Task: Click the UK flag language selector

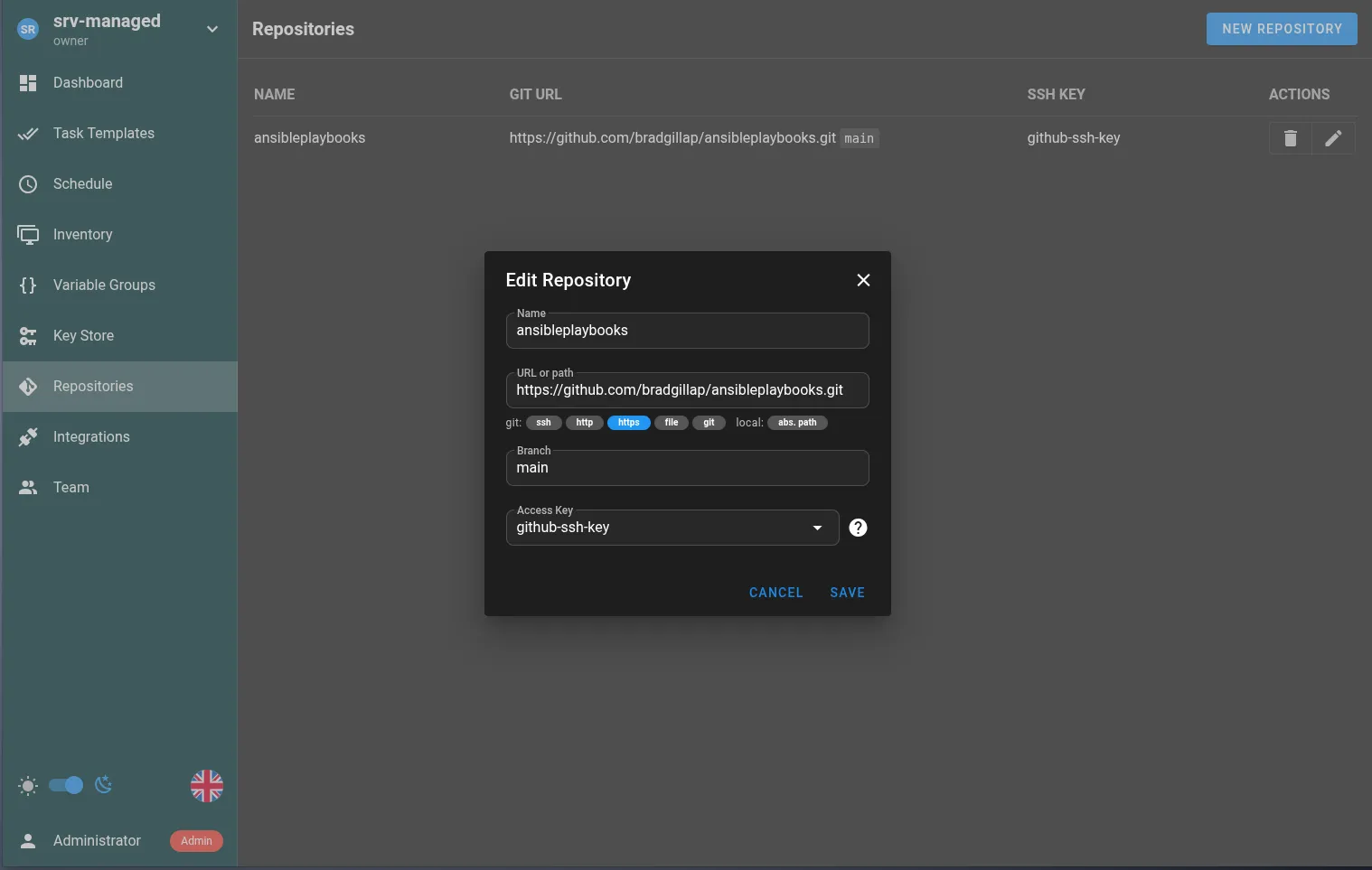Action: (207, 785)
